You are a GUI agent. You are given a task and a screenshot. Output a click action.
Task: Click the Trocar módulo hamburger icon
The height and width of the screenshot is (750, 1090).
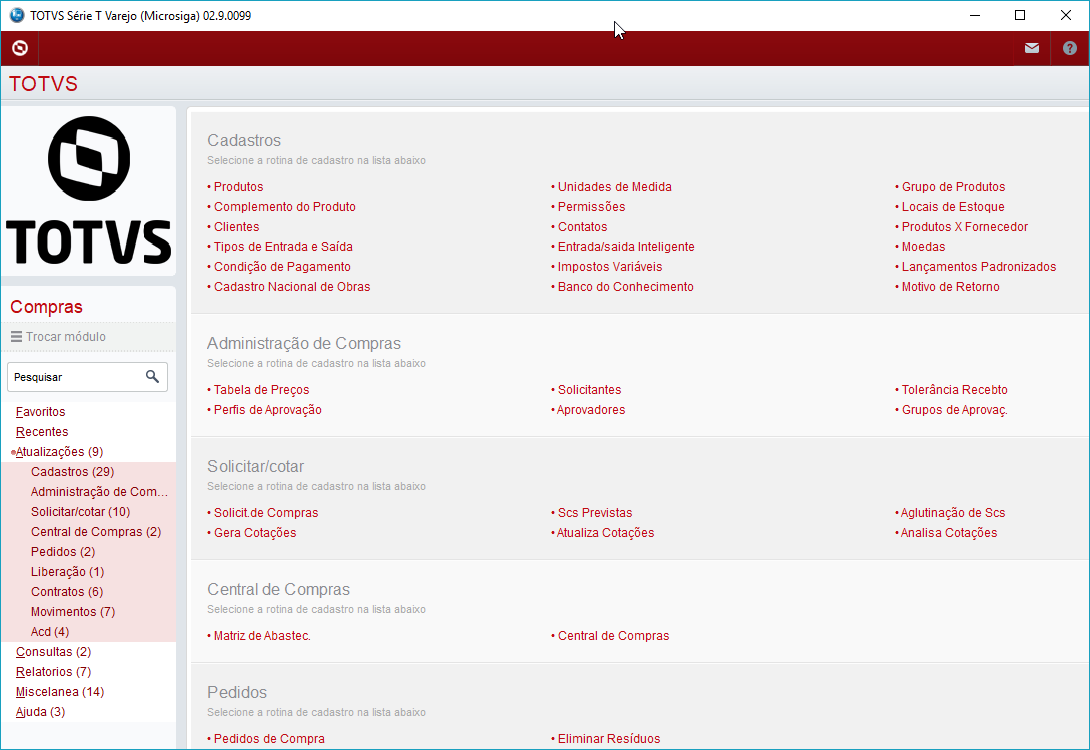pos(16,336)
